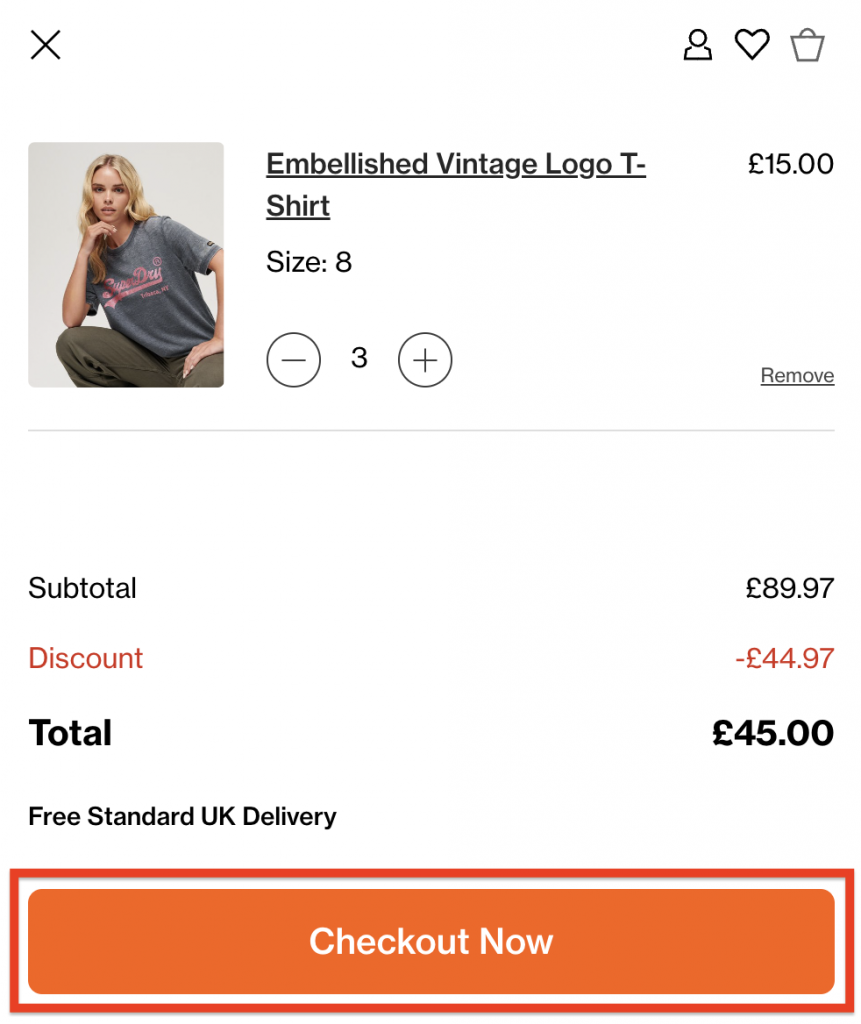Open the wishlist heart icon
Image resolution: width=861 pixels, height=1024 pixels.
752,45
